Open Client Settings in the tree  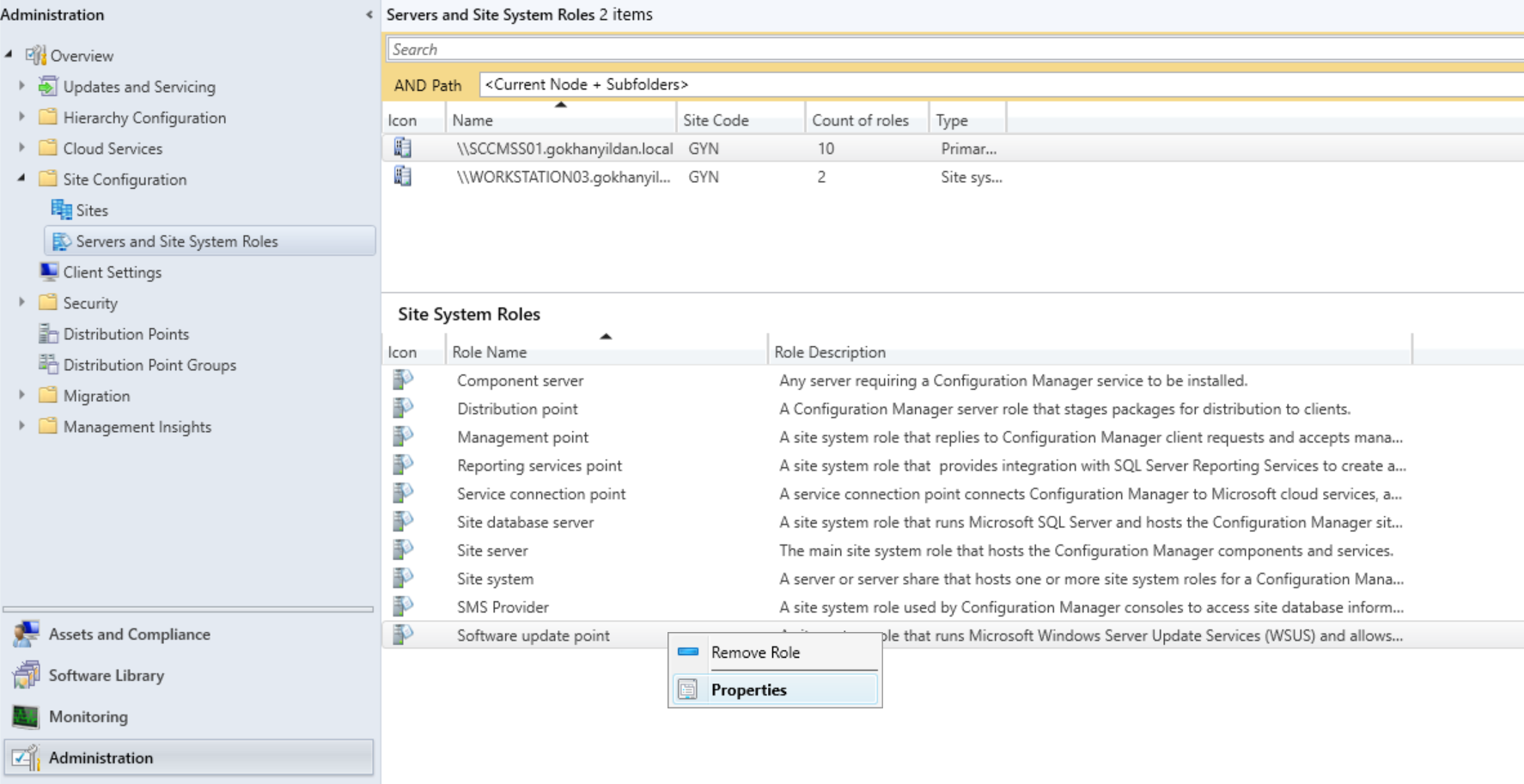[112, 272]
